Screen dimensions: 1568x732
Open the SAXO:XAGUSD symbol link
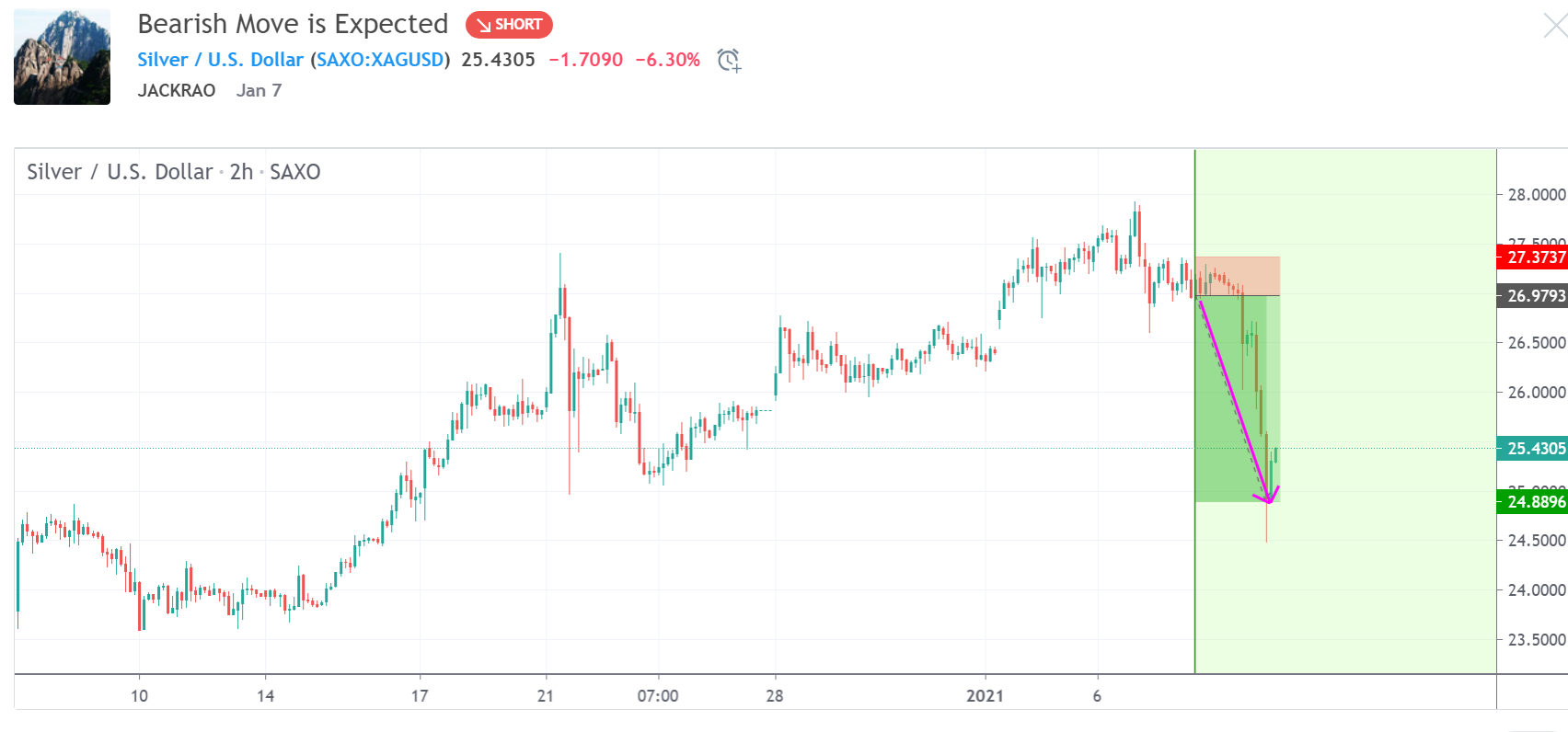[380, 60]
